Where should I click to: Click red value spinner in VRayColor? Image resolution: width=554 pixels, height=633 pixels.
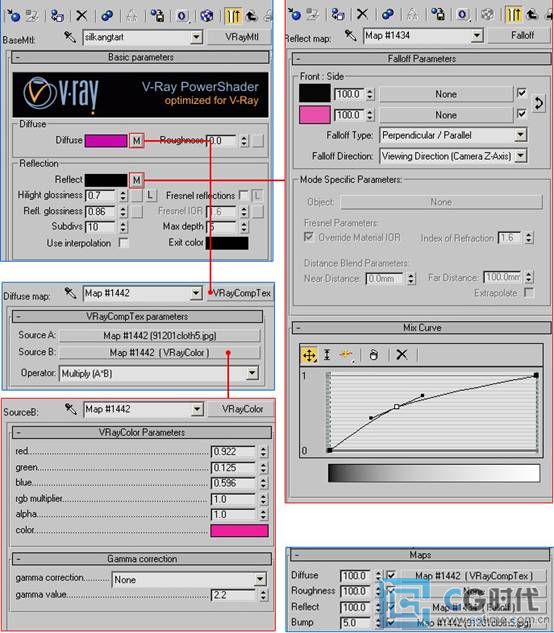pyautogui.click(x=263, y=451)
